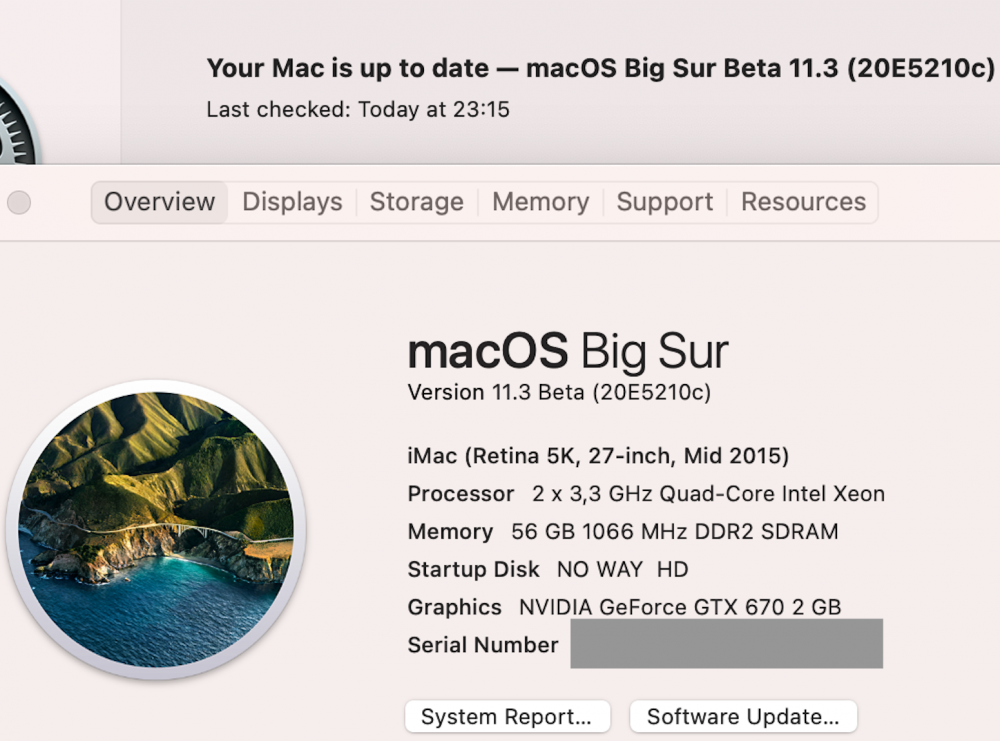
Task: Click the System Report... button
Action: coord(507,717)
